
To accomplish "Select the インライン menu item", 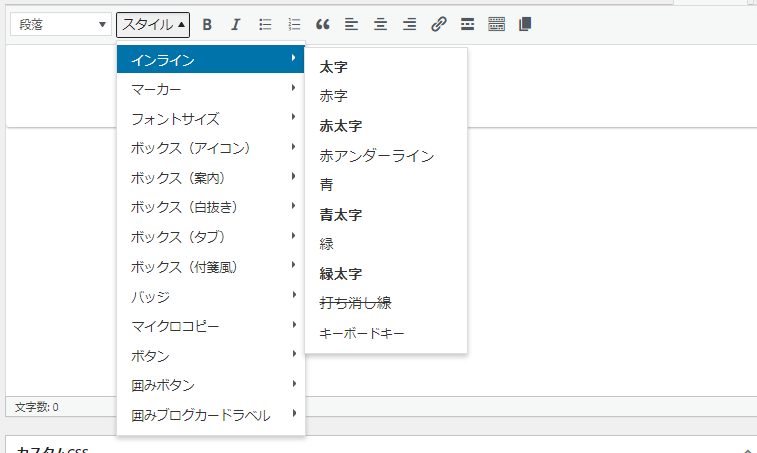I will pos(210,59).
